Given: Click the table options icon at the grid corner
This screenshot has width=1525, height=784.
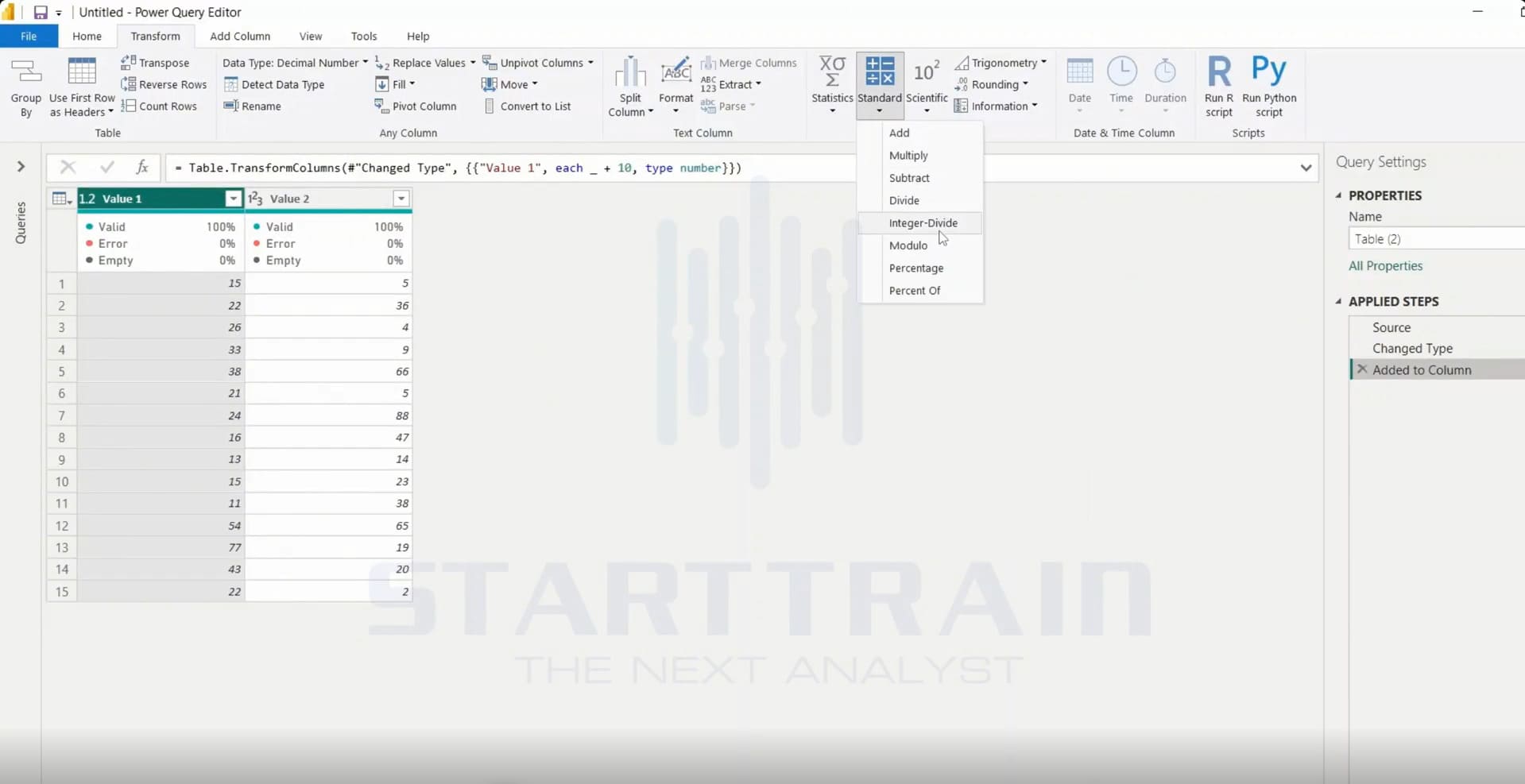Looking at the screenshot, I should pos(61,199).
